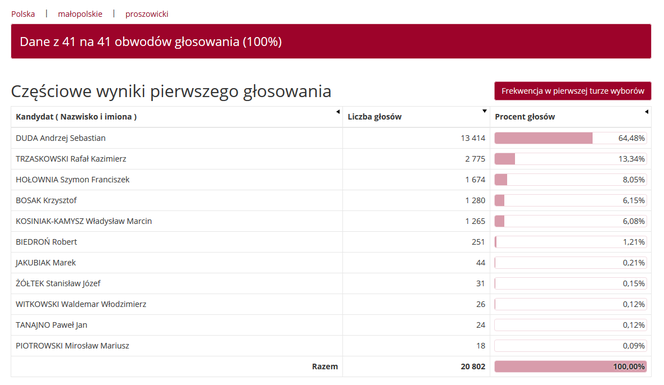Select the TRZASKOWSKI Rafał Kazimierz row
This screenshot has height=385, width=664.
pyautogui.click(x=331, y=159)
